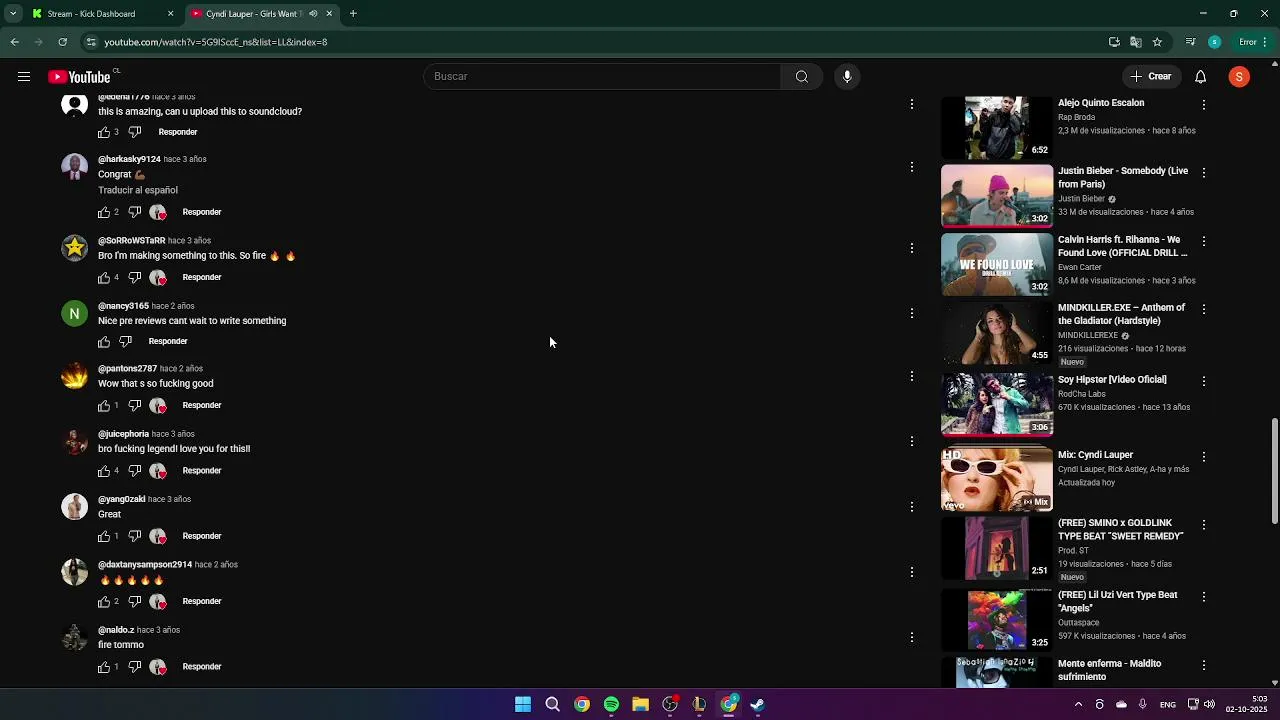Open the Windows Start menu
The width and height of the screenshot is (1280, 720).
click(523, 705)
